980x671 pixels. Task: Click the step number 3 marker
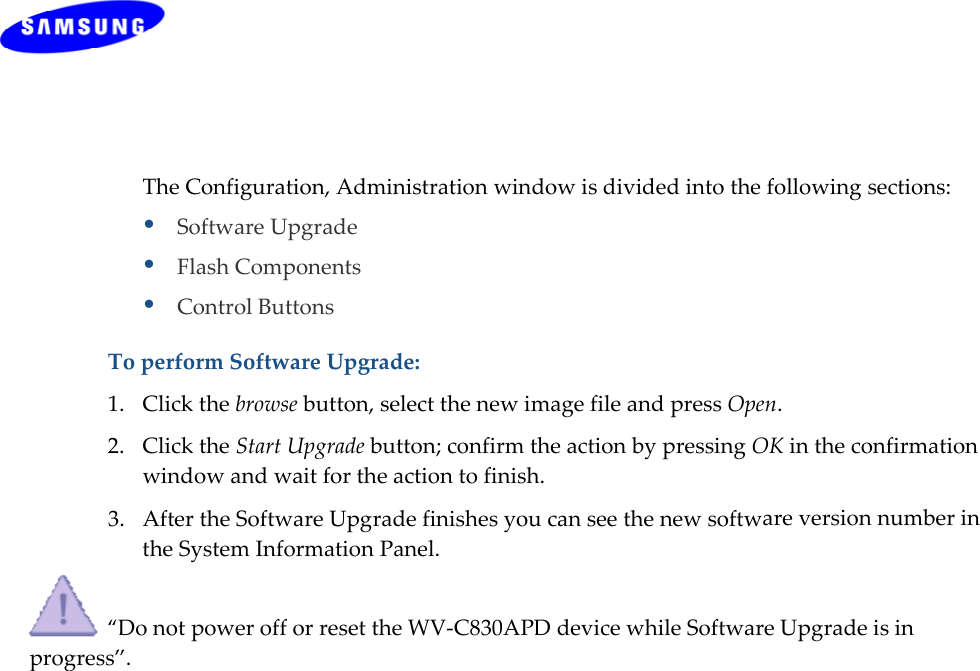pyautogui.click(x=117, y=519)
